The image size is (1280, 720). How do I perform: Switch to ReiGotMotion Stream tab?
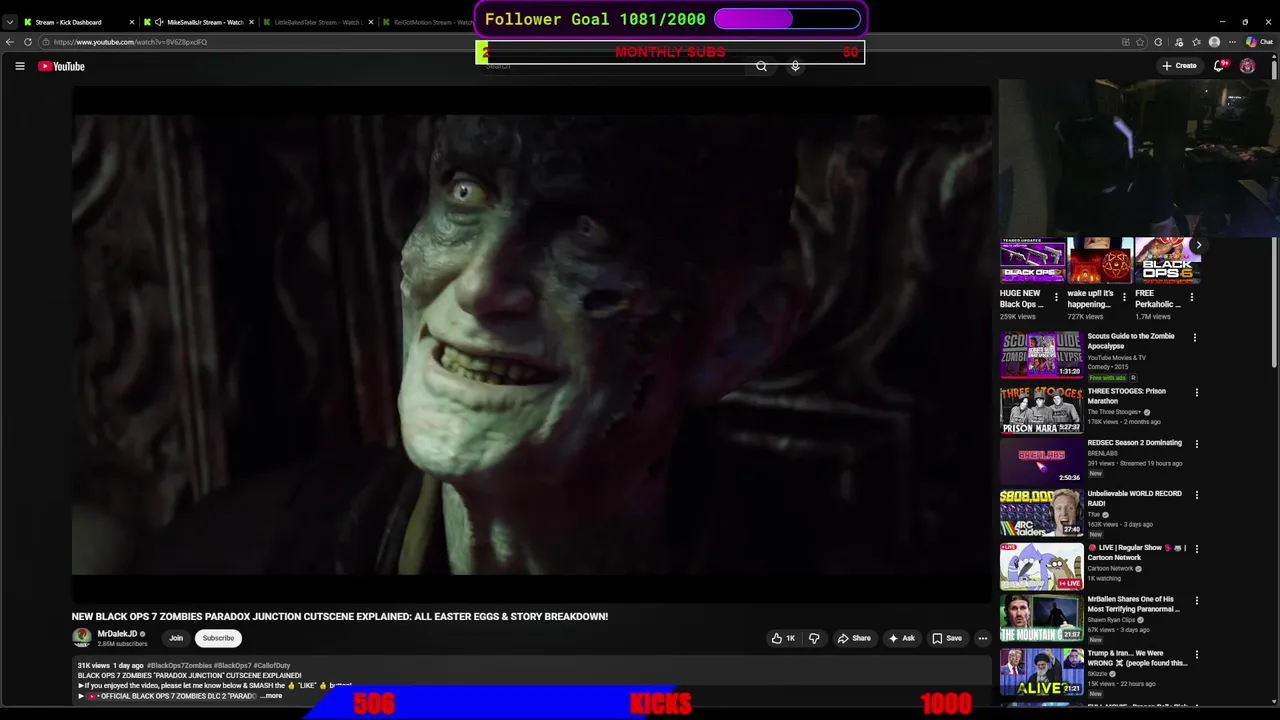pos(428,22)
